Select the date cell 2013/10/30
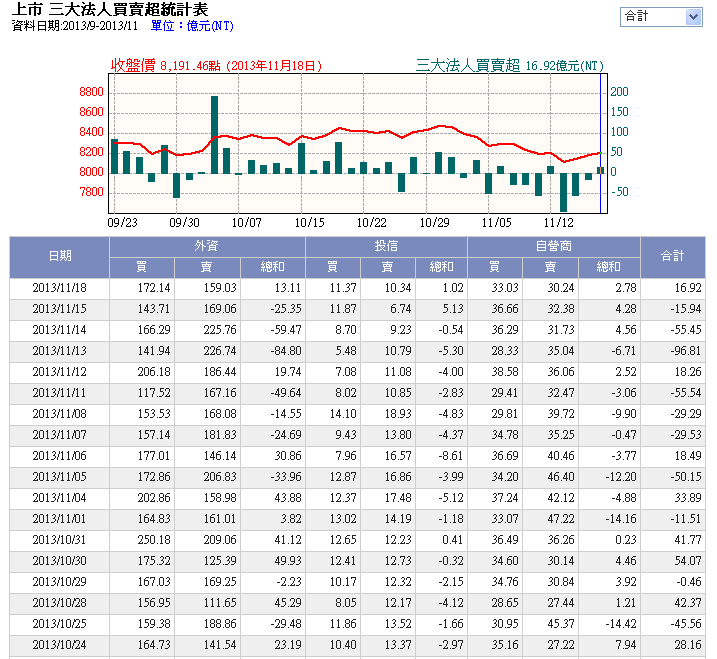Viewport: 717px width, 659px height. point(59,562)
